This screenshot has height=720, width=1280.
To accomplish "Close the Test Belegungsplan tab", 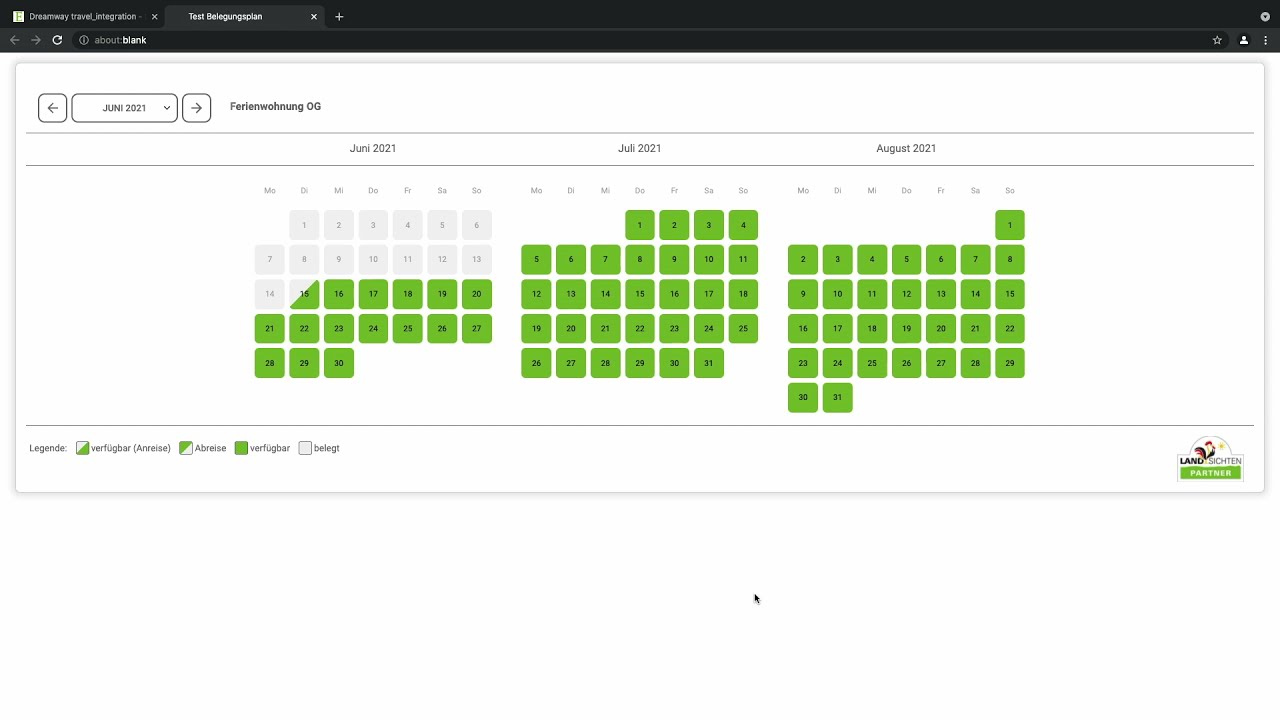I will (x=314, y=16).
